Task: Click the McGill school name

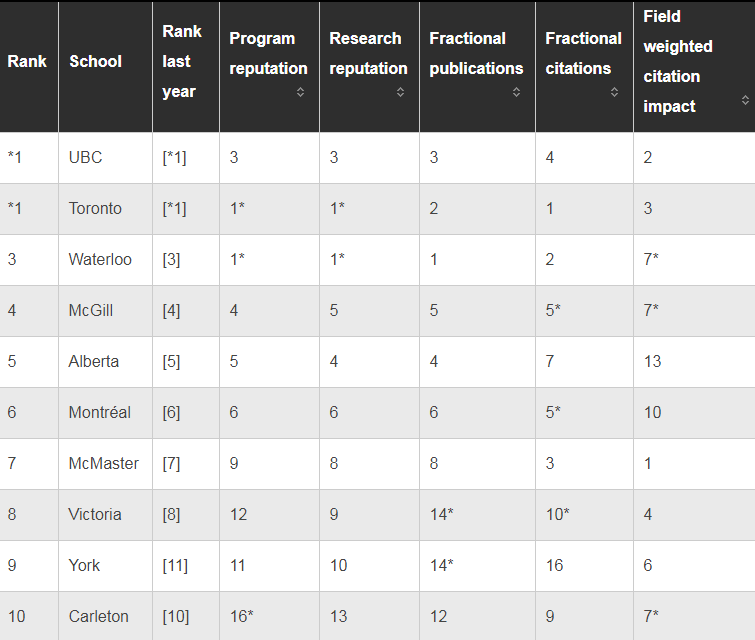Action: tap(90, 311)
